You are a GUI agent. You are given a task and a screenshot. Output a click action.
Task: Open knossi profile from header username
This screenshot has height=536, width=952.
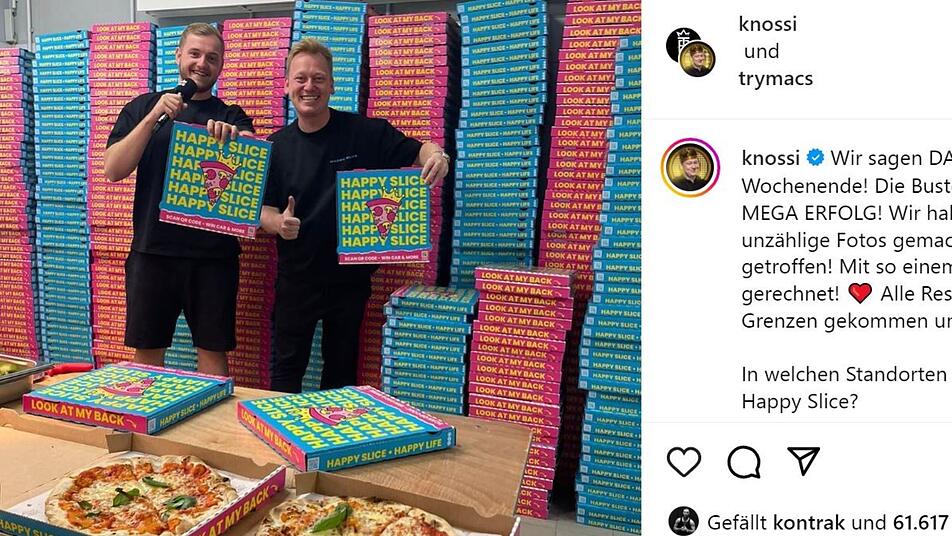coord(767,24)
